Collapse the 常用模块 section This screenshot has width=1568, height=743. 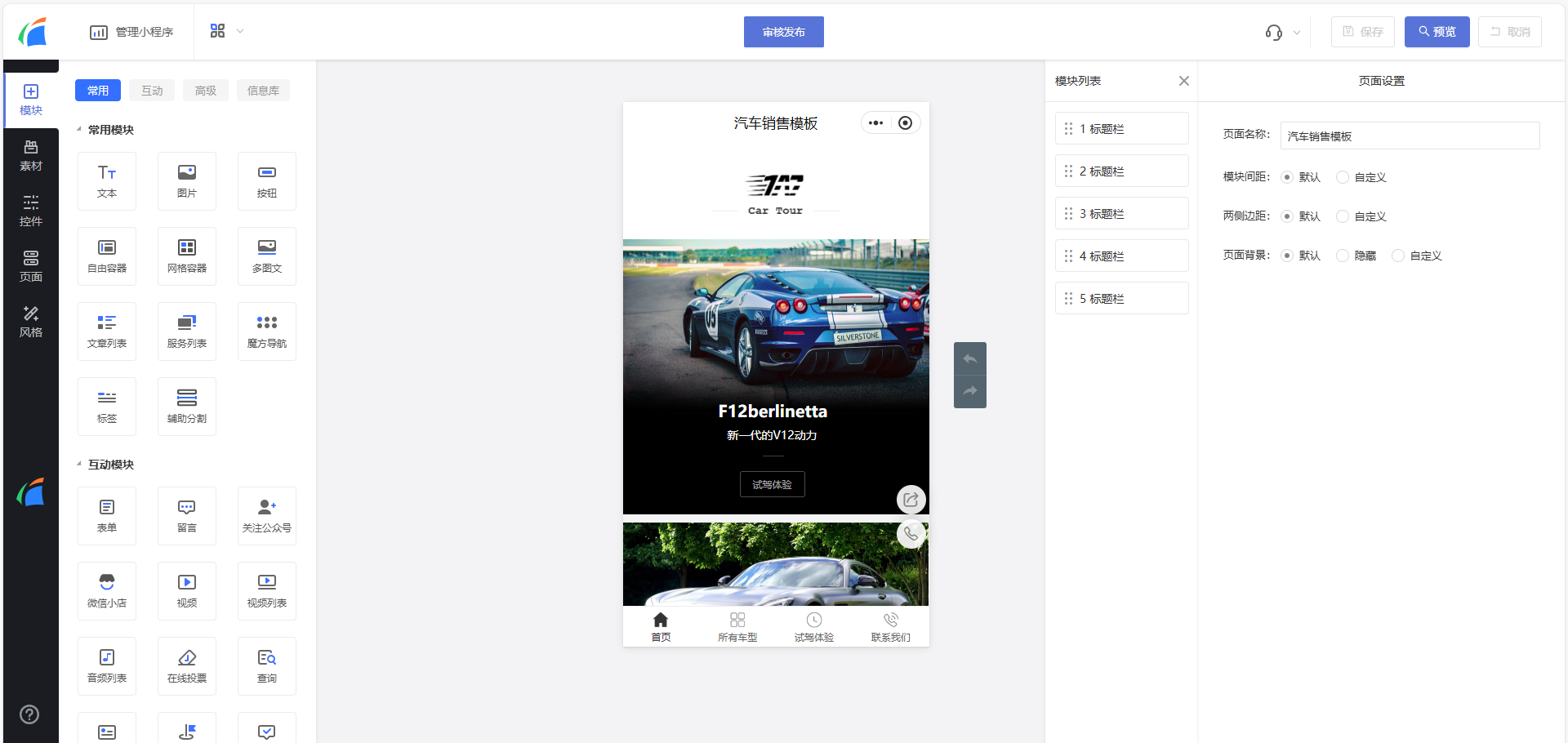pyautogui.click(x=79, y=130)
